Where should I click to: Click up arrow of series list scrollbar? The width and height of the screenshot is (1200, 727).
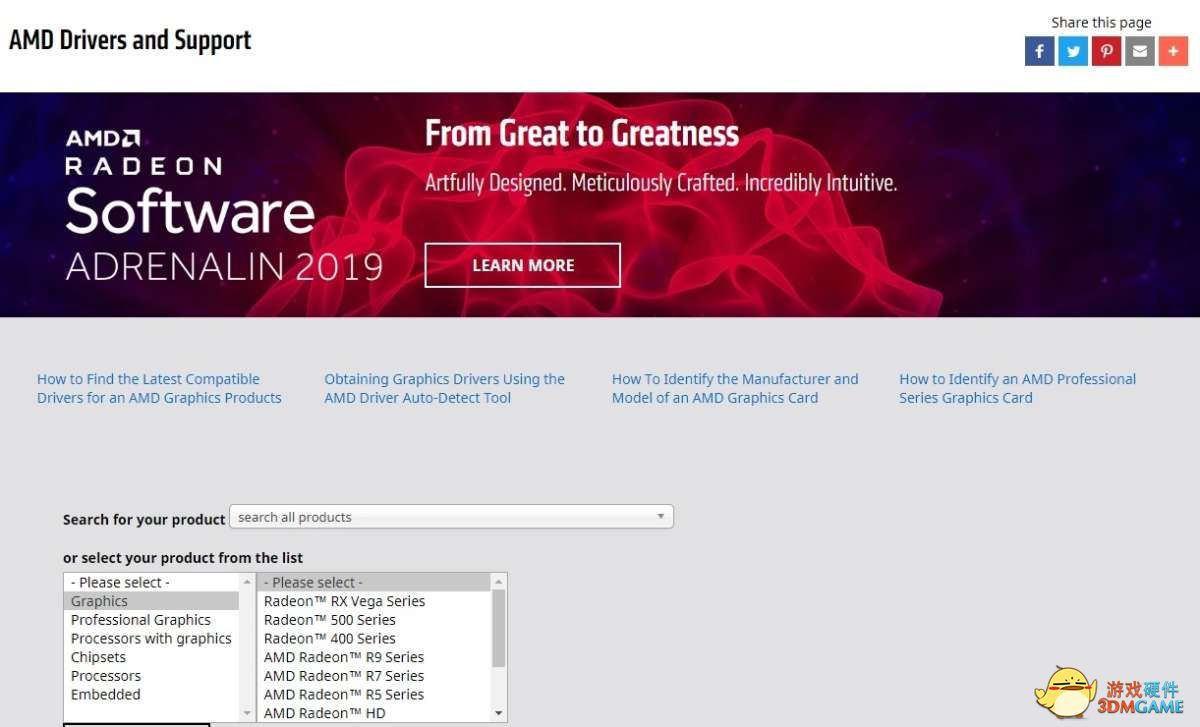tap(499, 581)
